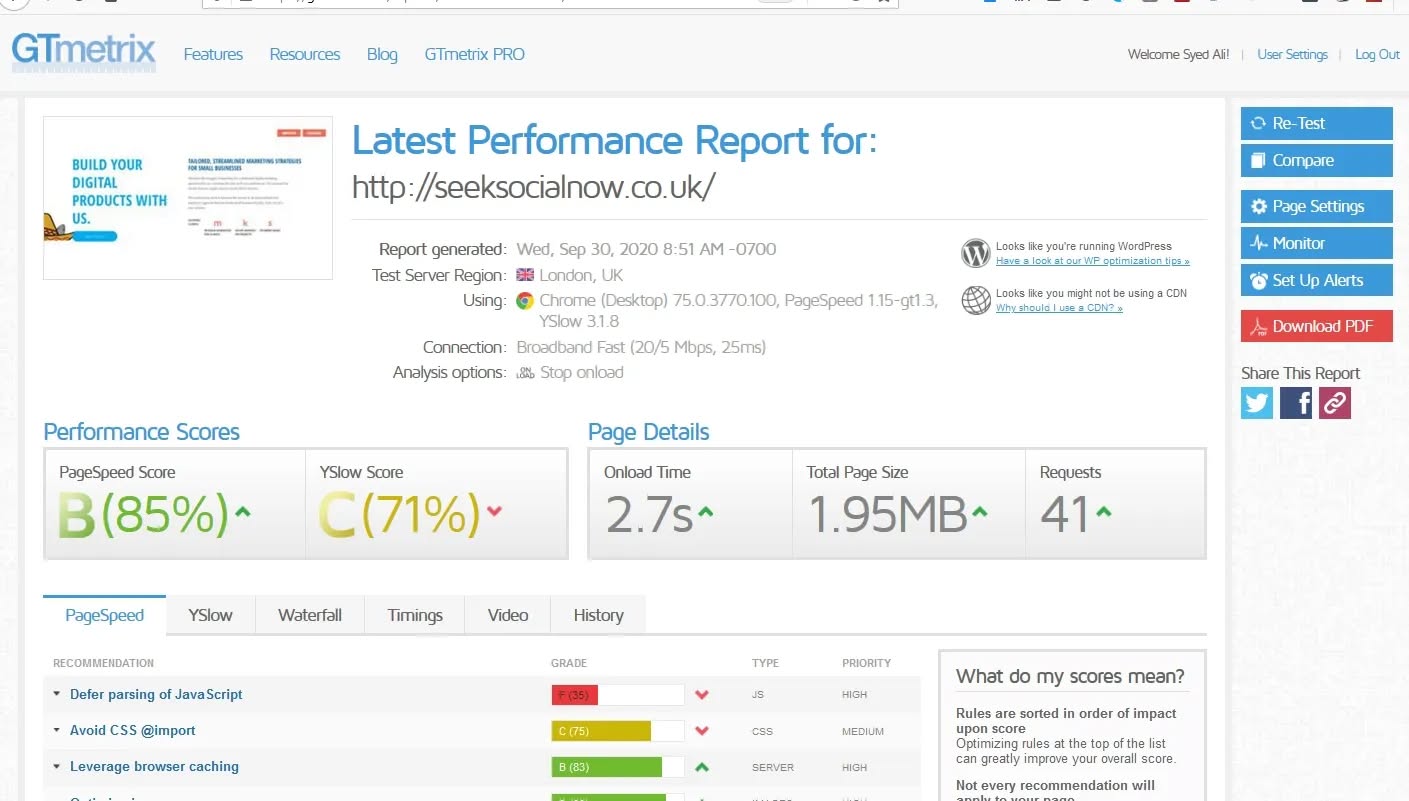Image resolution: width=1409 pixels, height=801 pixels.
Task: Click the Onload Time trend arrow
Action: tap(705, 512)
